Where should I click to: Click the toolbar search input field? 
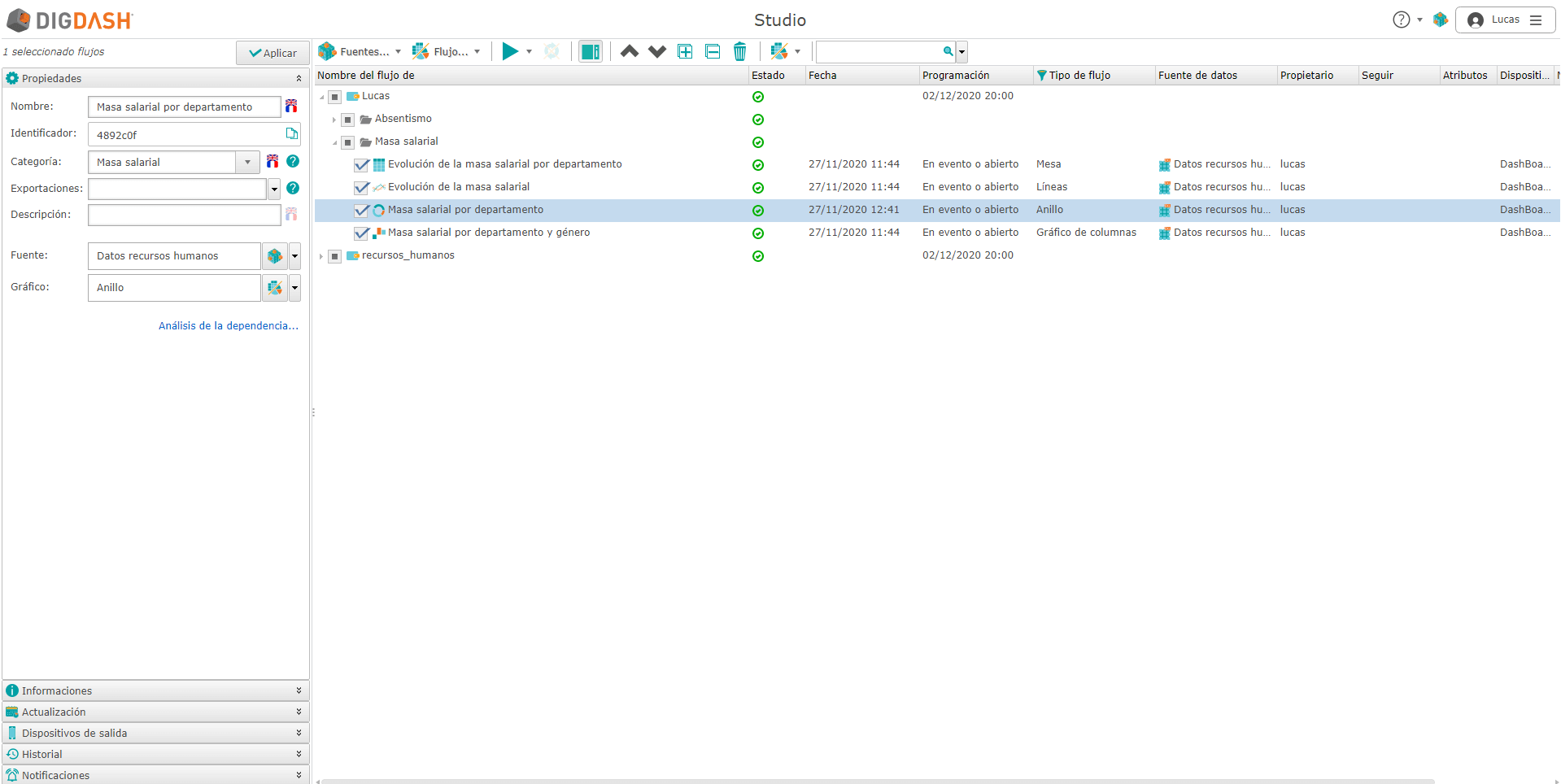pyautogui.click(x=879, y=52)
